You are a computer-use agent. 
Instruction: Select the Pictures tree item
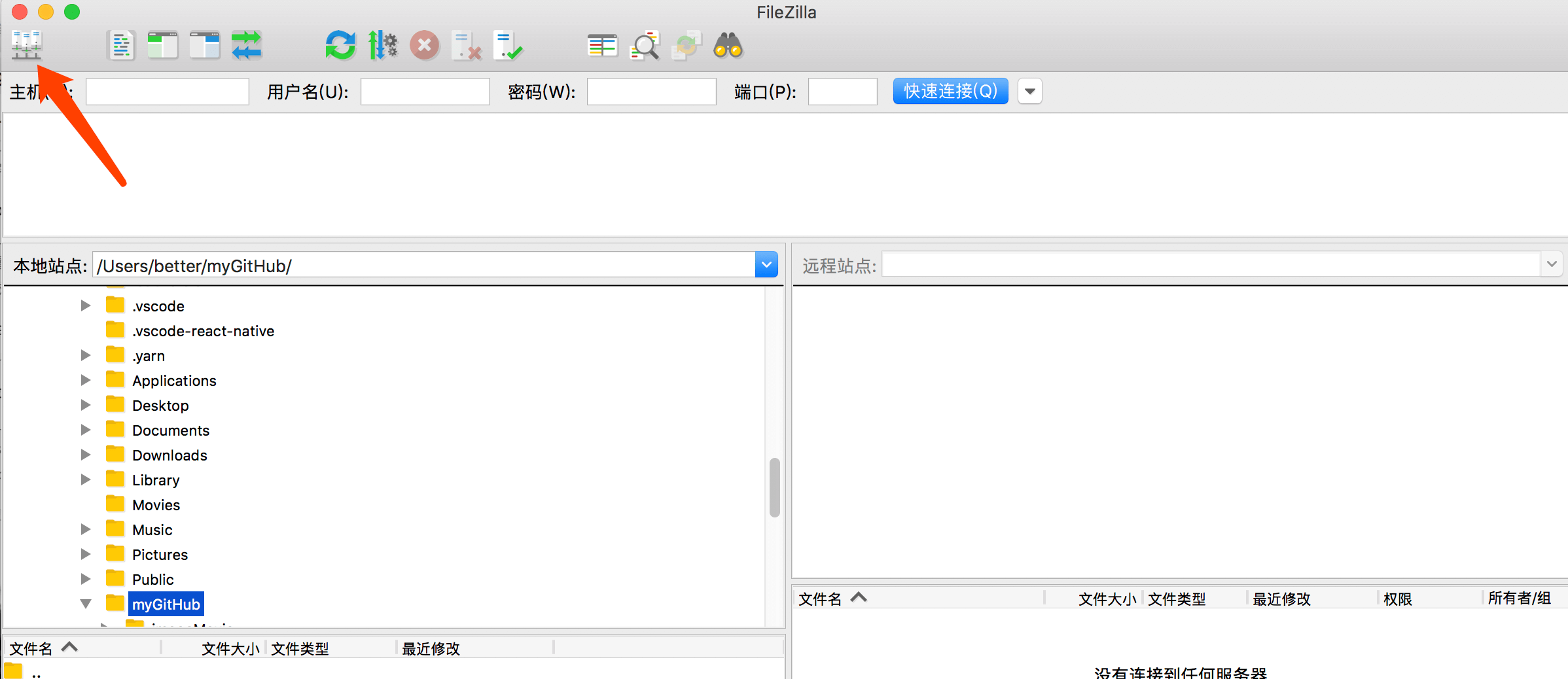point(160,555)
